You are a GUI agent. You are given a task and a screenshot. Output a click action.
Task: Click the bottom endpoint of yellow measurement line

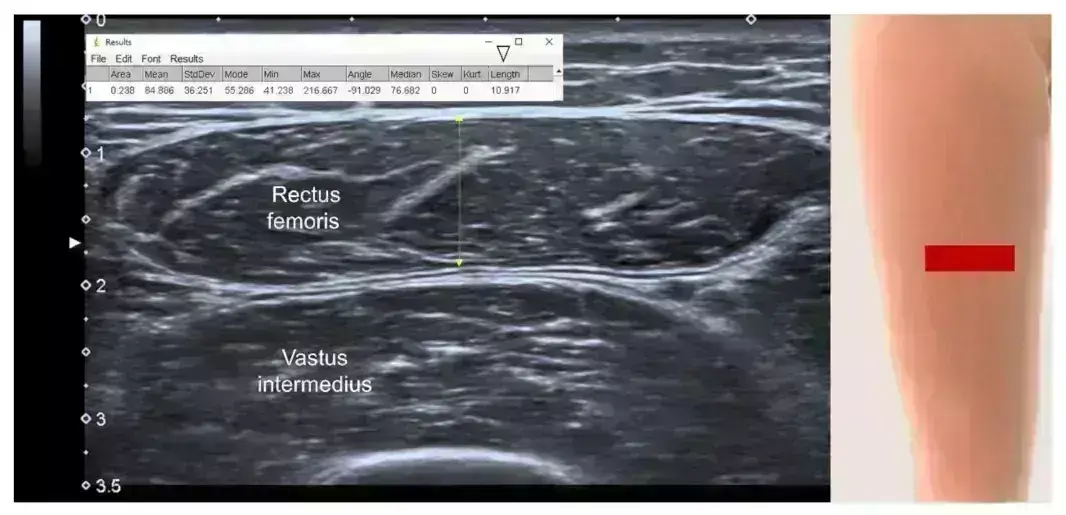coord(459,263)
